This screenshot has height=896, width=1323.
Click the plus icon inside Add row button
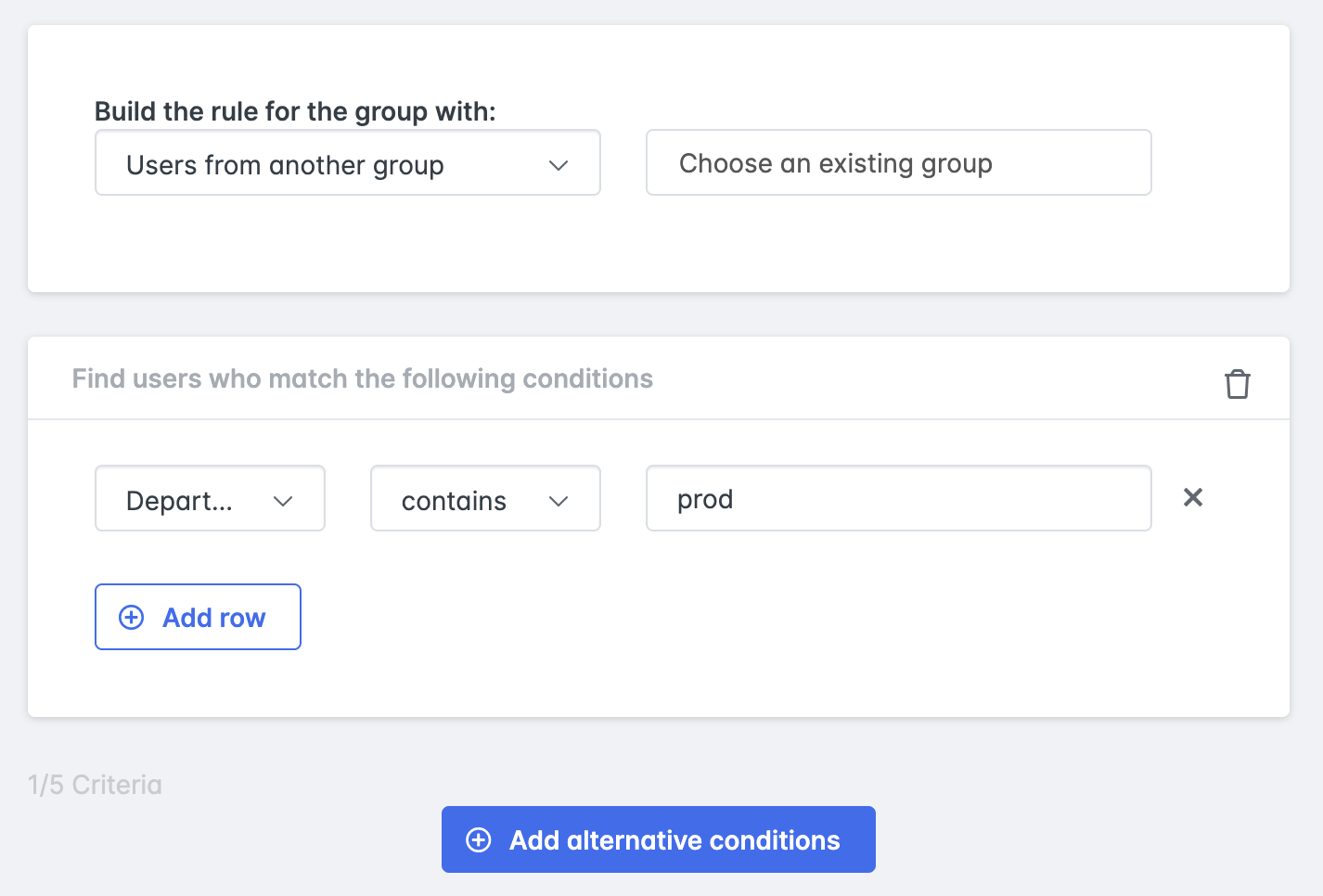[x=130, y=617]
